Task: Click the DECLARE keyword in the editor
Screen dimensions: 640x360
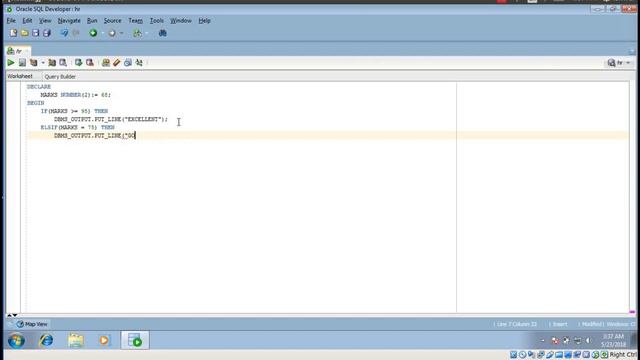Action: tap(39, 87)
